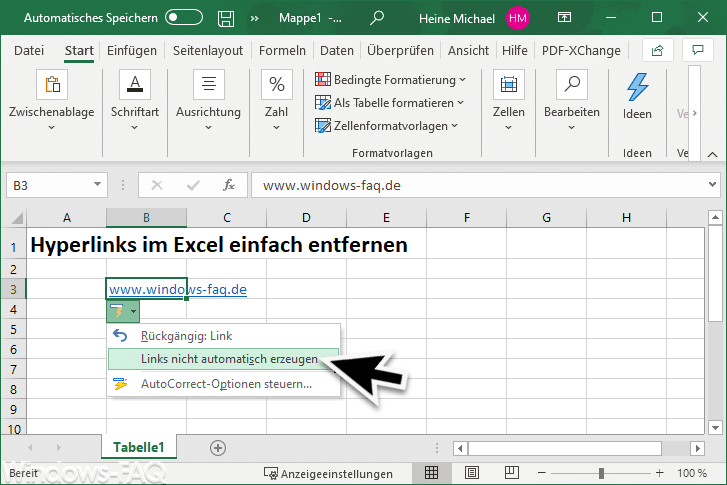Select column C header
The height and width of the screenshot is (485, 727).
coord(227,217)
